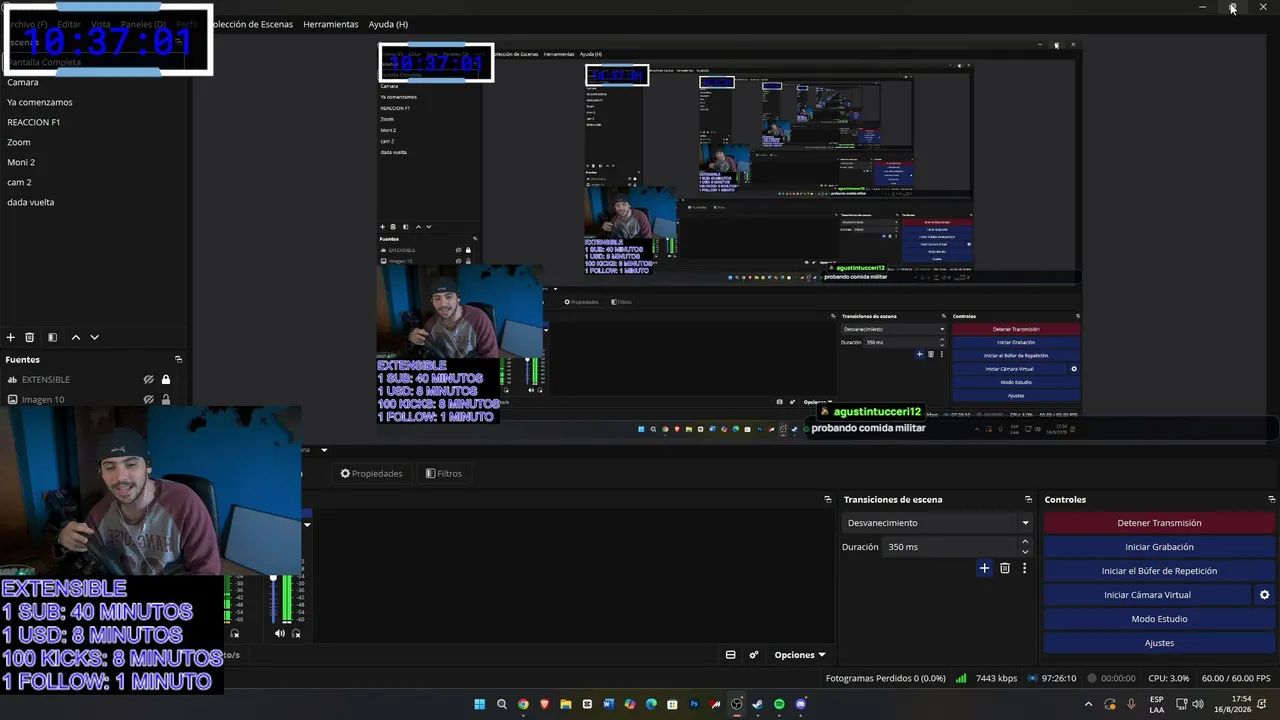Toggle lock on Imagen 10 source
Screen dimensions: 1280x720
pos(166,400)
